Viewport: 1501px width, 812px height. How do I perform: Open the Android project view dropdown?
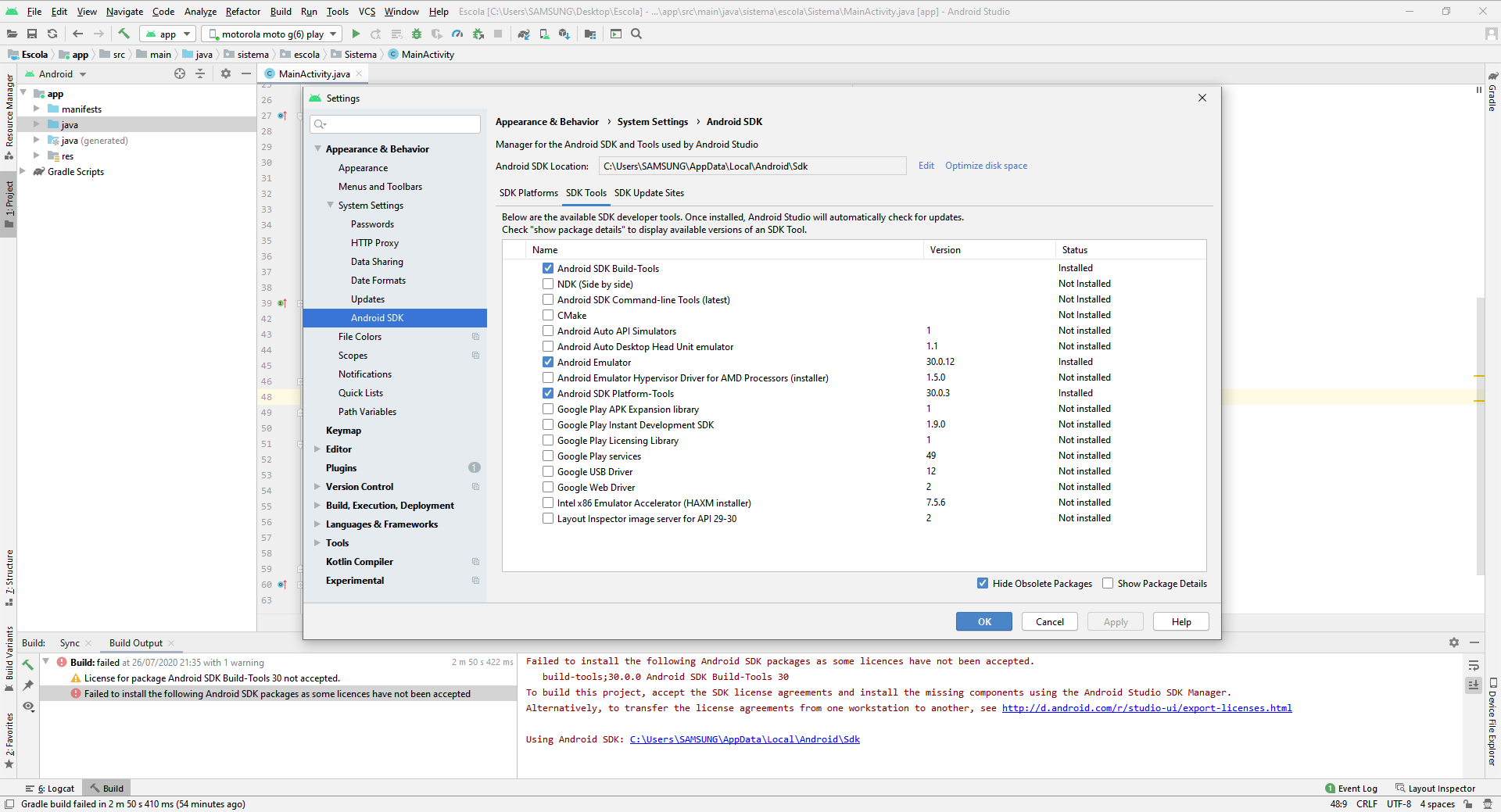click(56, 73)
